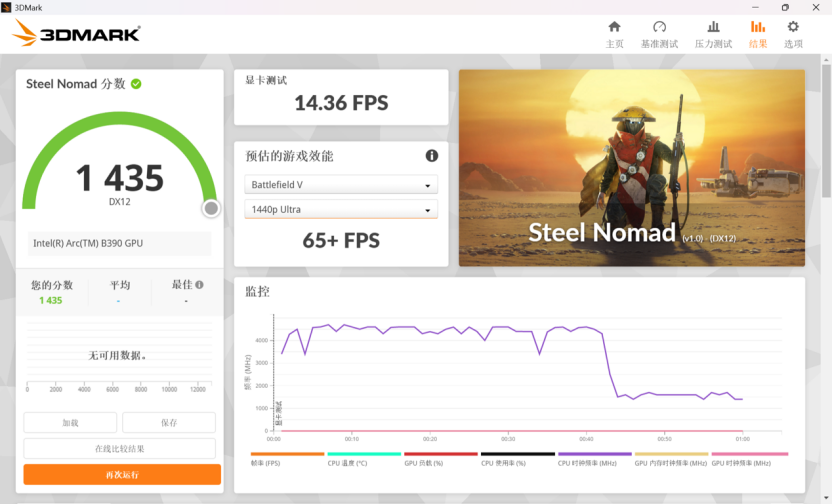The image size is (832, 504).
Task: Click the 3DMark title bar app icon
Action: point(6,7)
